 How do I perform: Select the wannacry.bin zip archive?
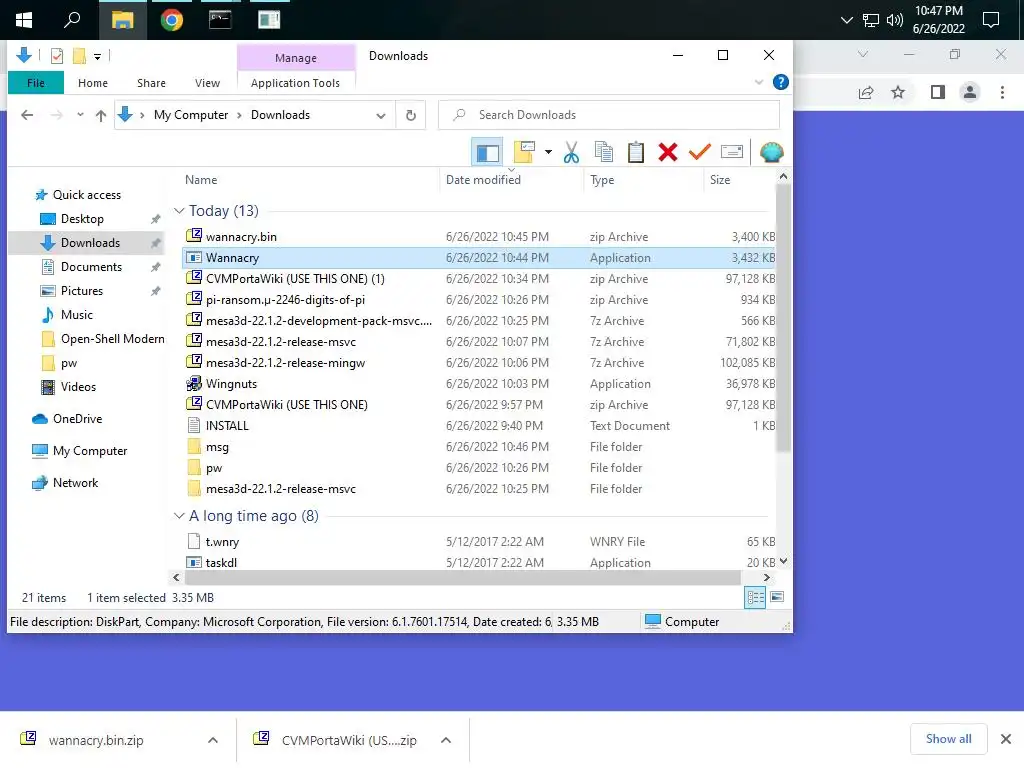coord(479,236)
